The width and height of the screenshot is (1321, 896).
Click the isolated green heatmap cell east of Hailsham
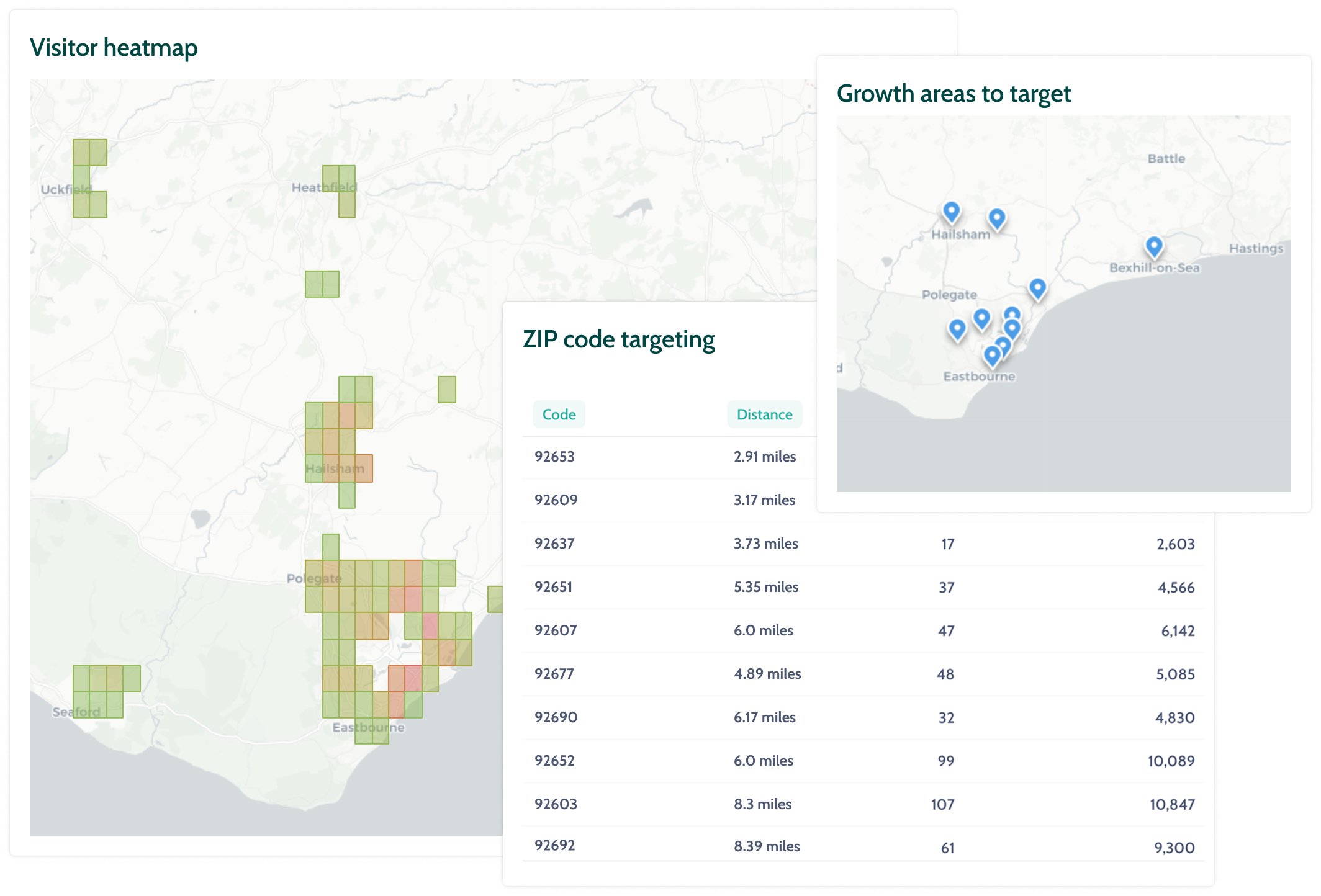point(447,390)
